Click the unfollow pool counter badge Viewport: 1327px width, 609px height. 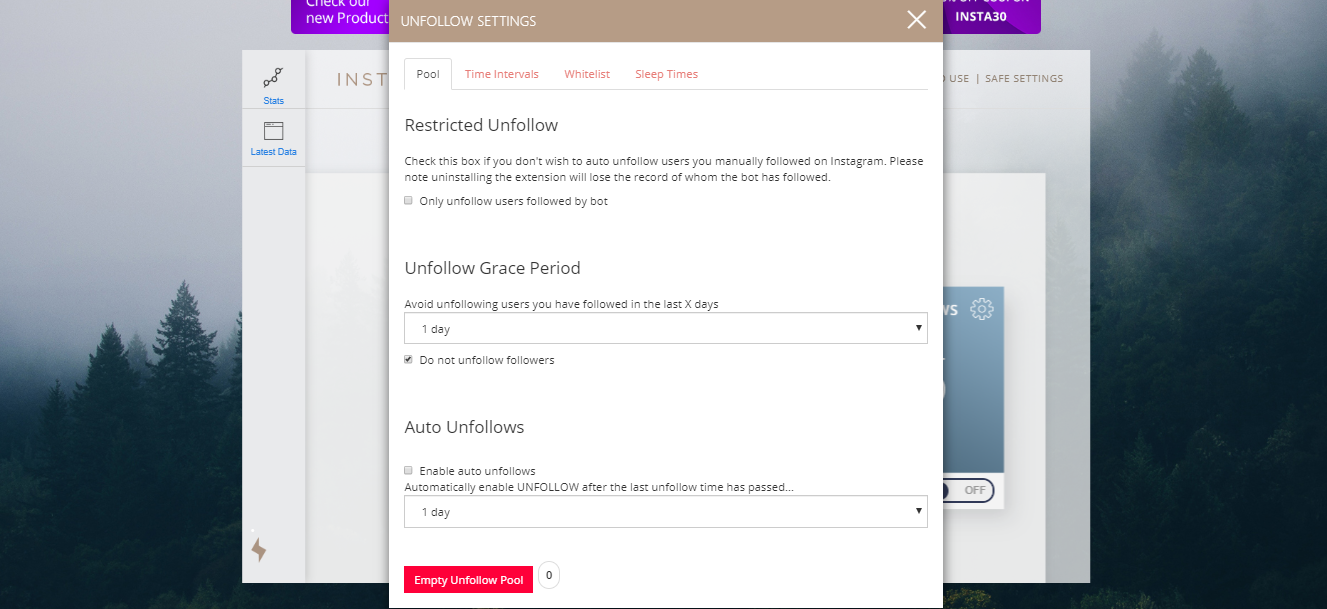[x=548, y=575]
